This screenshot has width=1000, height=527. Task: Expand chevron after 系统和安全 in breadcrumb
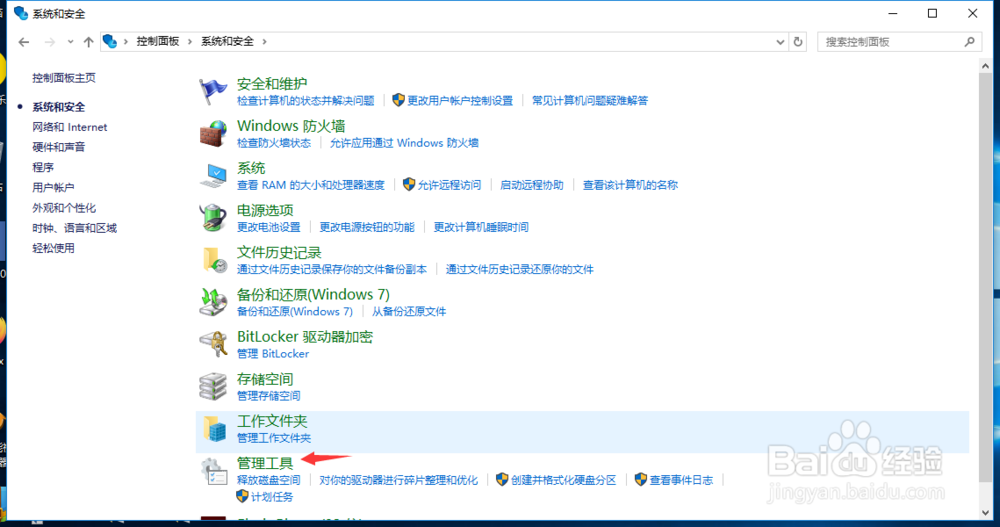coord(264,41)
